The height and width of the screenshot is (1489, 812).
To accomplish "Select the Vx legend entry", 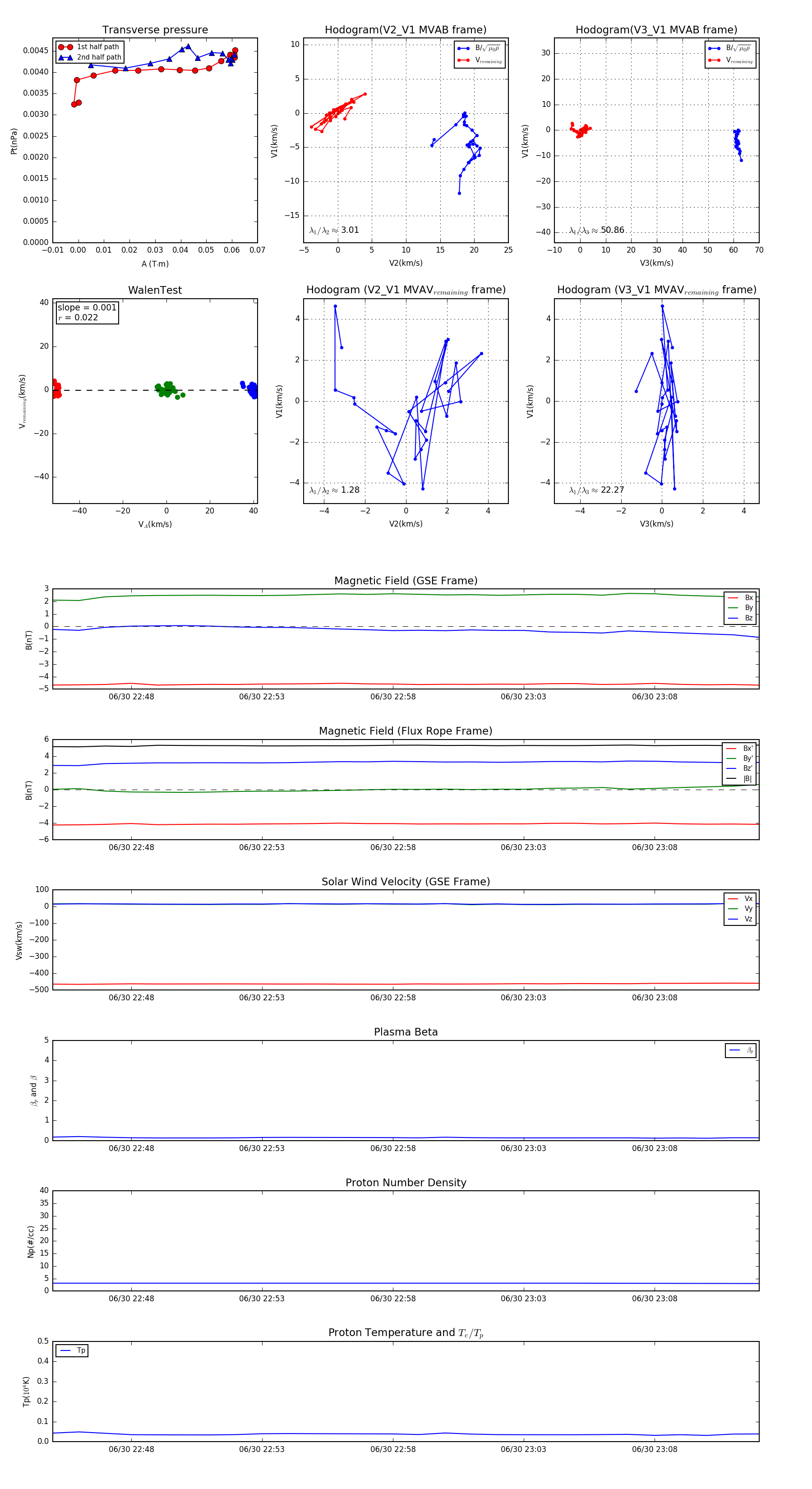I will click(740, 899).
